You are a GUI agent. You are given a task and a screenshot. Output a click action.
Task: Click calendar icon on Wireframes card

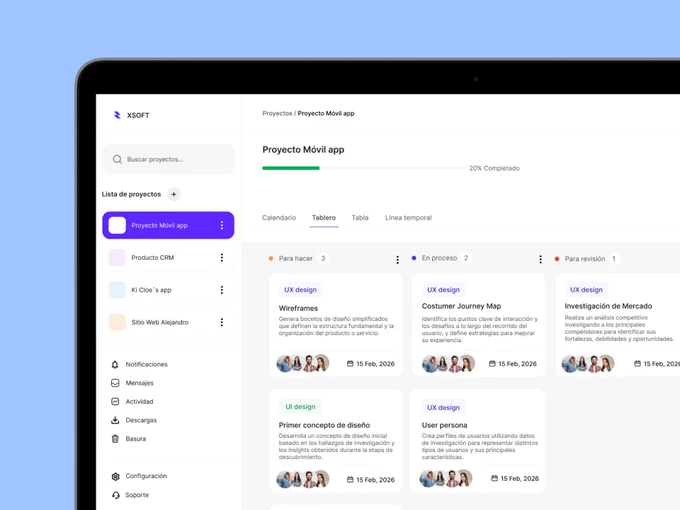click(x=350, y=363)
